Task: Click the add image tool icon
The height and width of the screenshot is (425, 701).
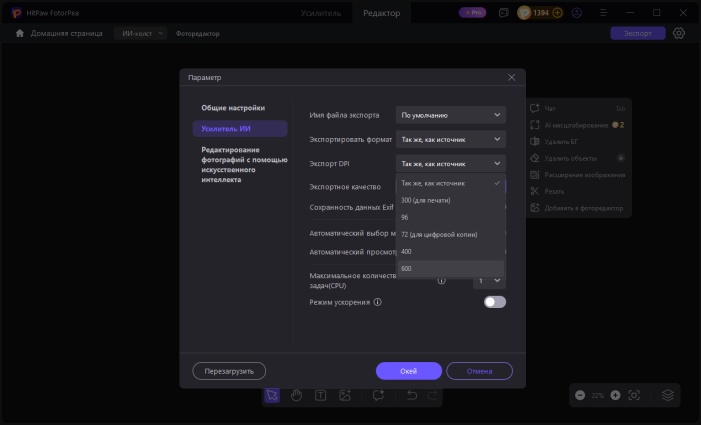Action: pyautogui.click(x=345, y=395)
